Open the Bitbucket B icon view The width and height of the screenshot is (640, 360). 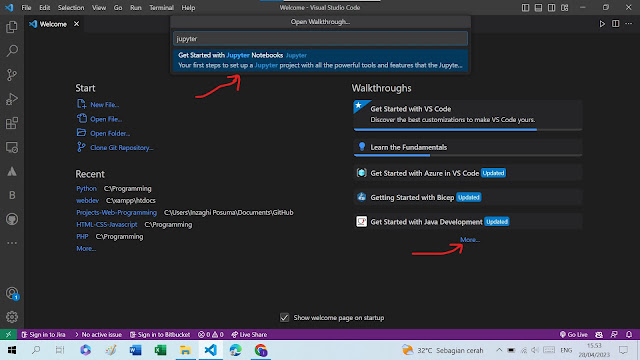tap(12, 196)
